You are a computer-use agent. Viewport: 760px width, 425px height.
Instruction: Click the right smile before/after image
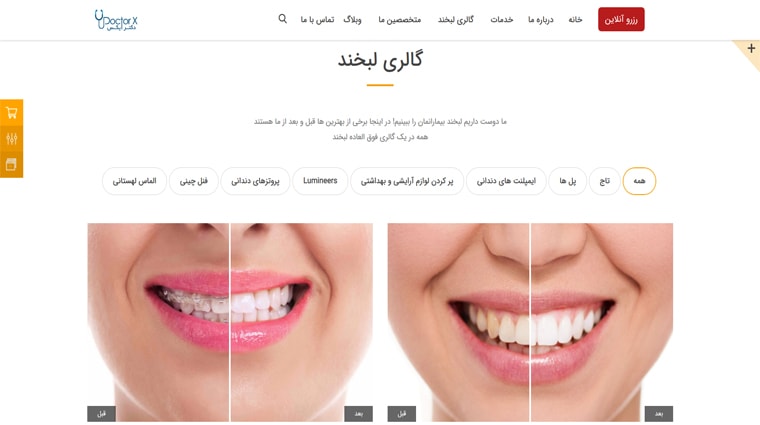pos(530,322)
